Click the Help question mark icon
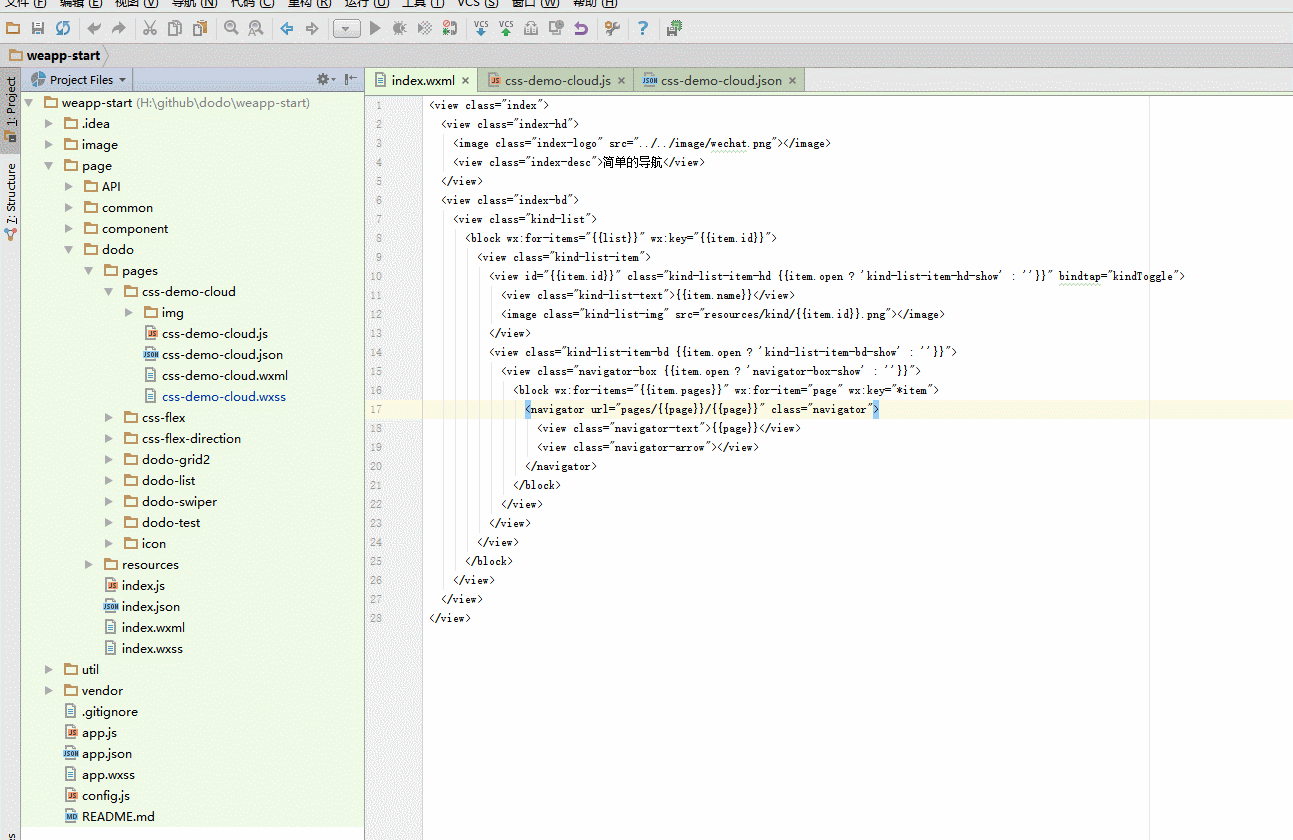The image size is (1293, 840). 643,29
